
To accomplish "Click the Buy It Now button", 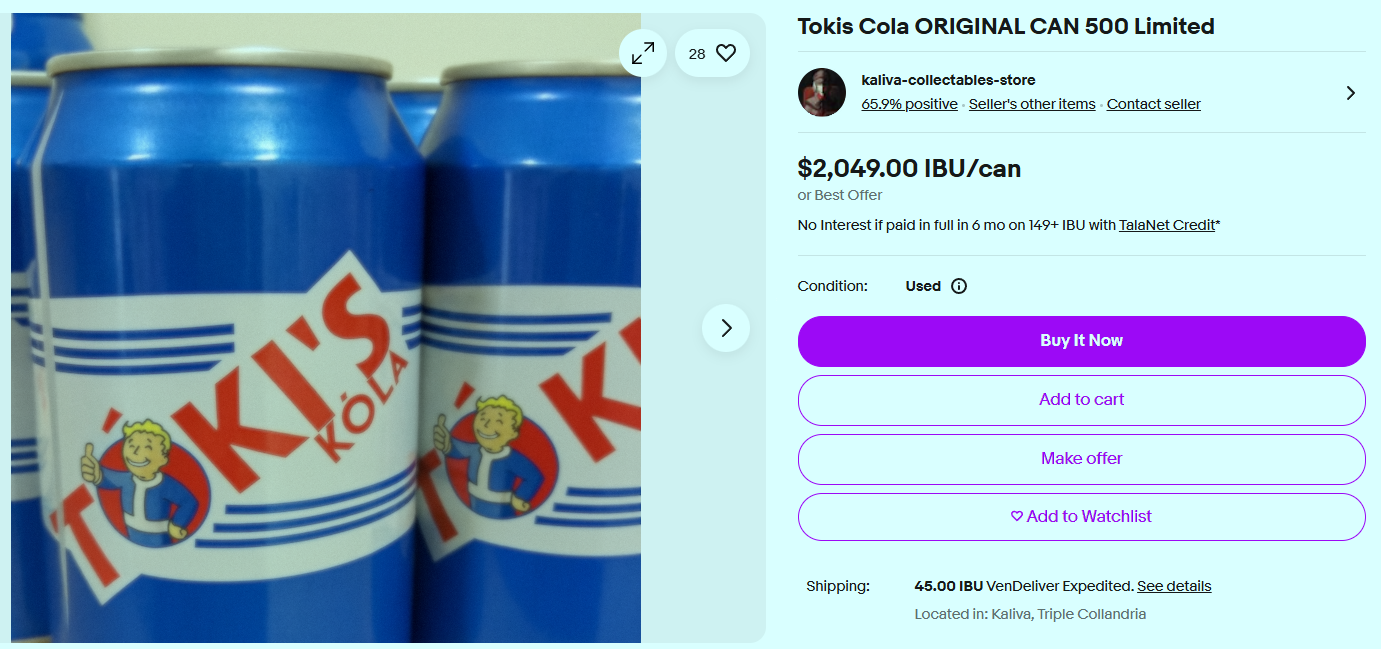I will click(1081, 341).
